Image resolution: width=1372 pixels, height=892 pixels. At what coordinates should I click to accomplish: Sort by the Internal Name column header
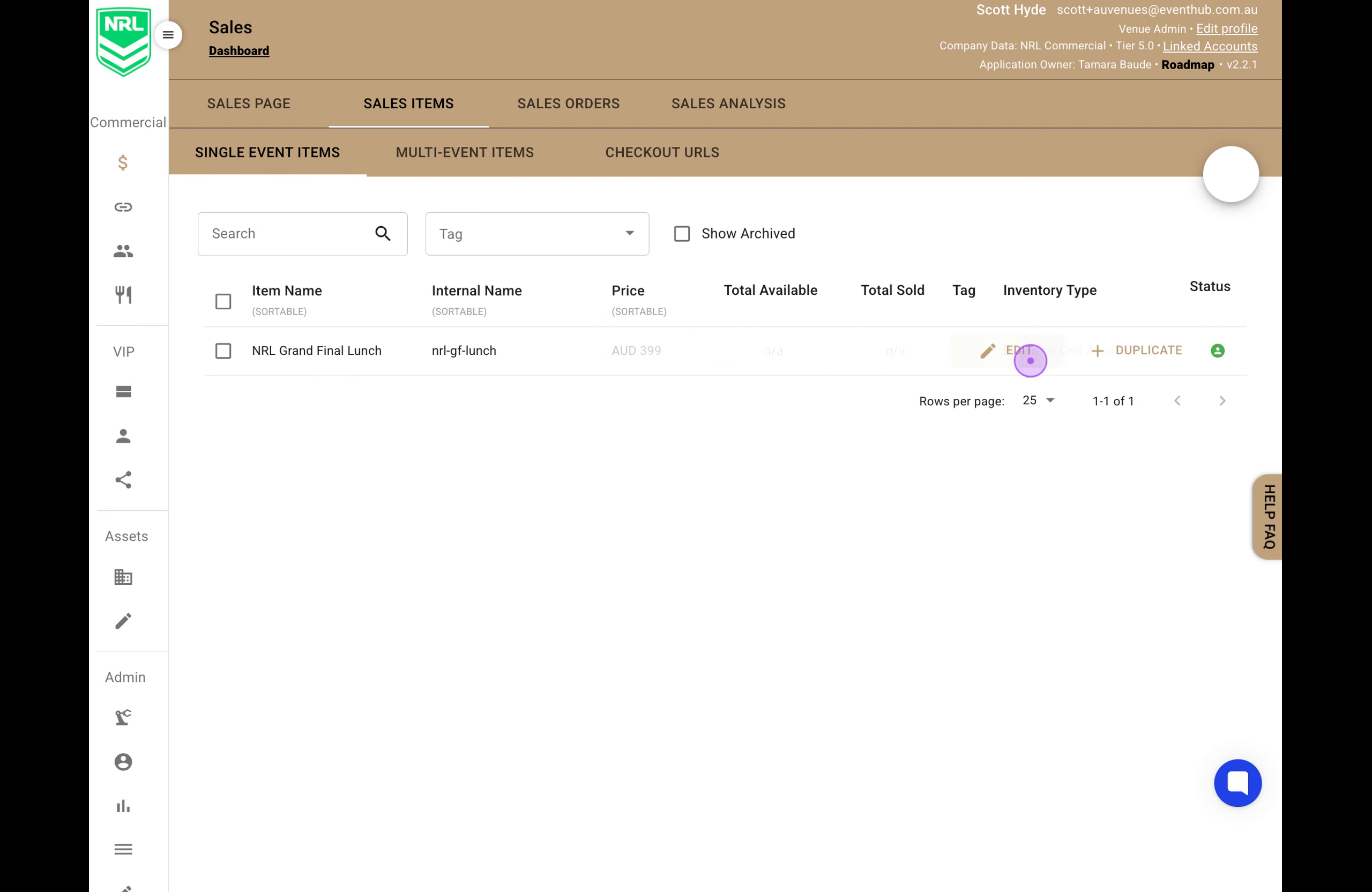476,291
